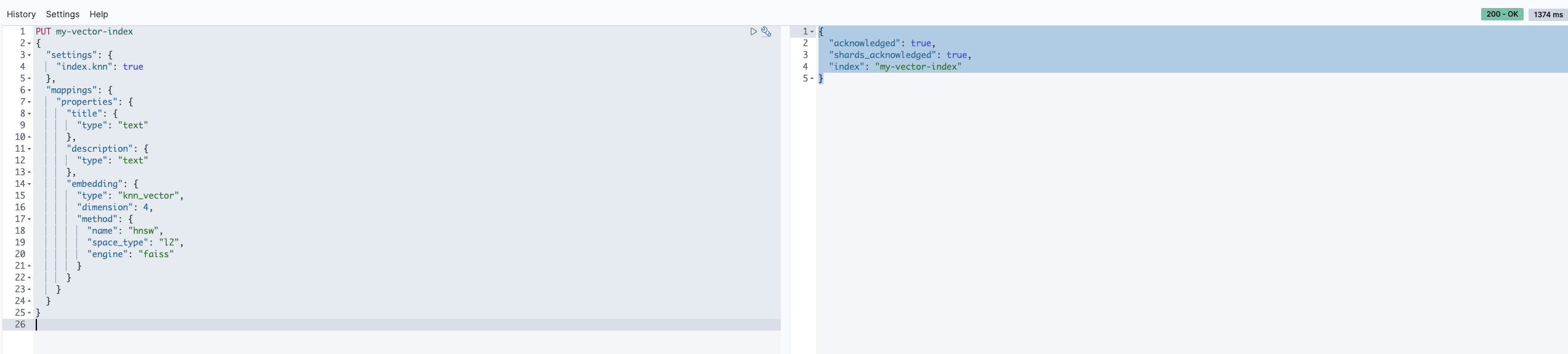Collapse the "properties" block fold arrow
1568x354 pixels.
click(x=29, y=102)
